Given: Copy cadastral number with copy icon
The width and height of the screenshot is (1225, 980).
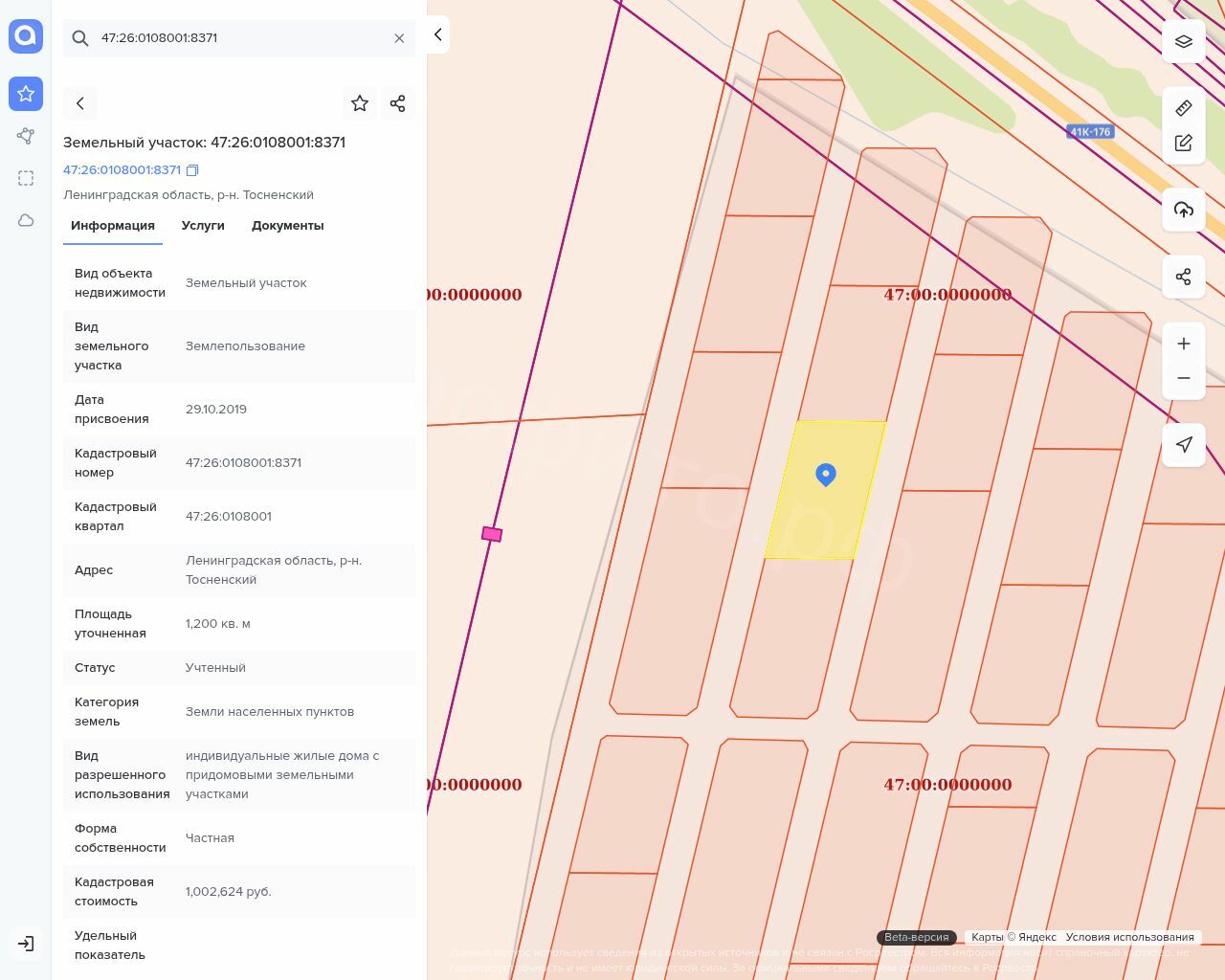Looking at the screenshot, I should 192,170.
